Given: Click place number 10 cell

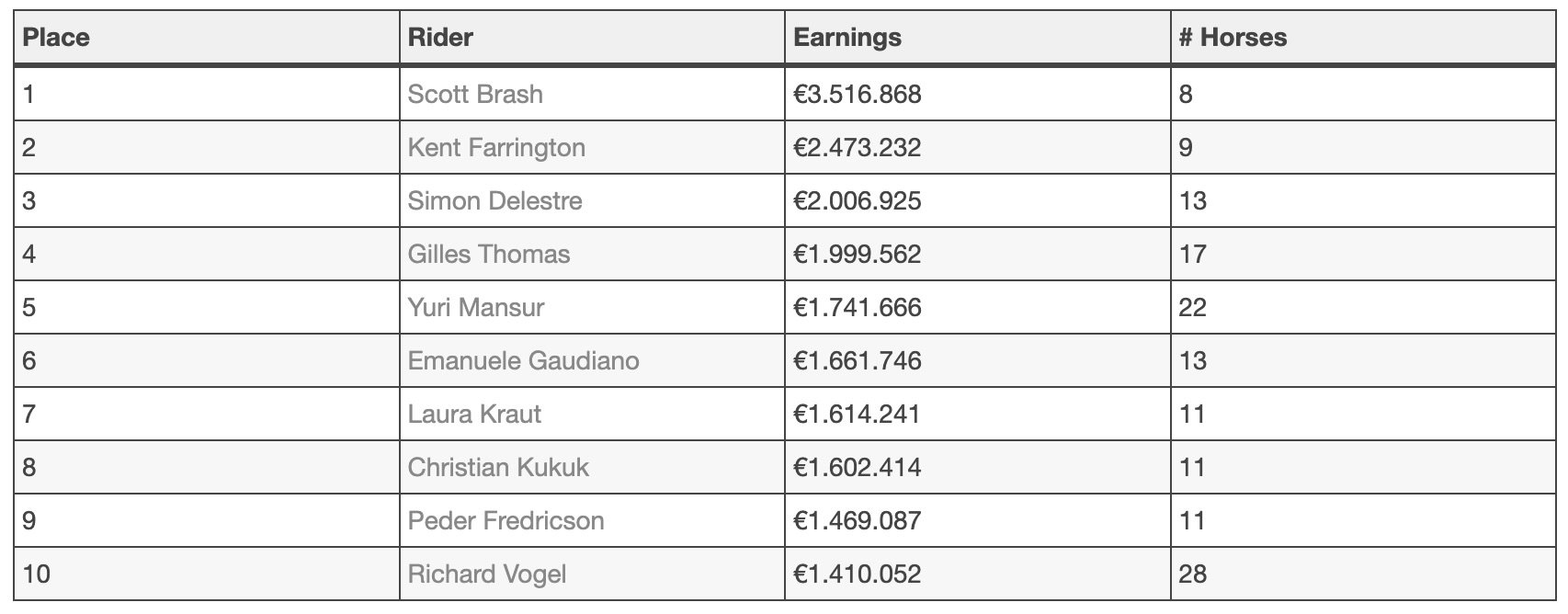Looking at the screenshot, I should (x=37, y=574).
